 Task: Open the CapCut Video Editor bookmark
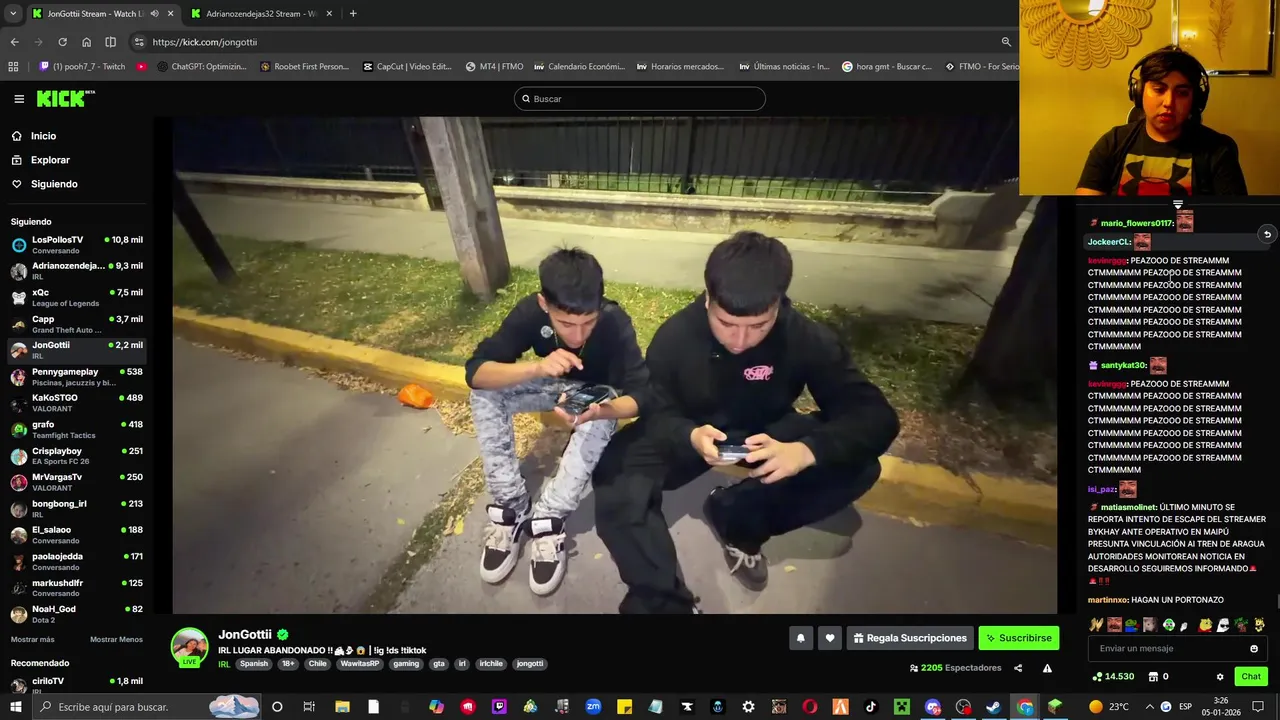pos(407,67)
